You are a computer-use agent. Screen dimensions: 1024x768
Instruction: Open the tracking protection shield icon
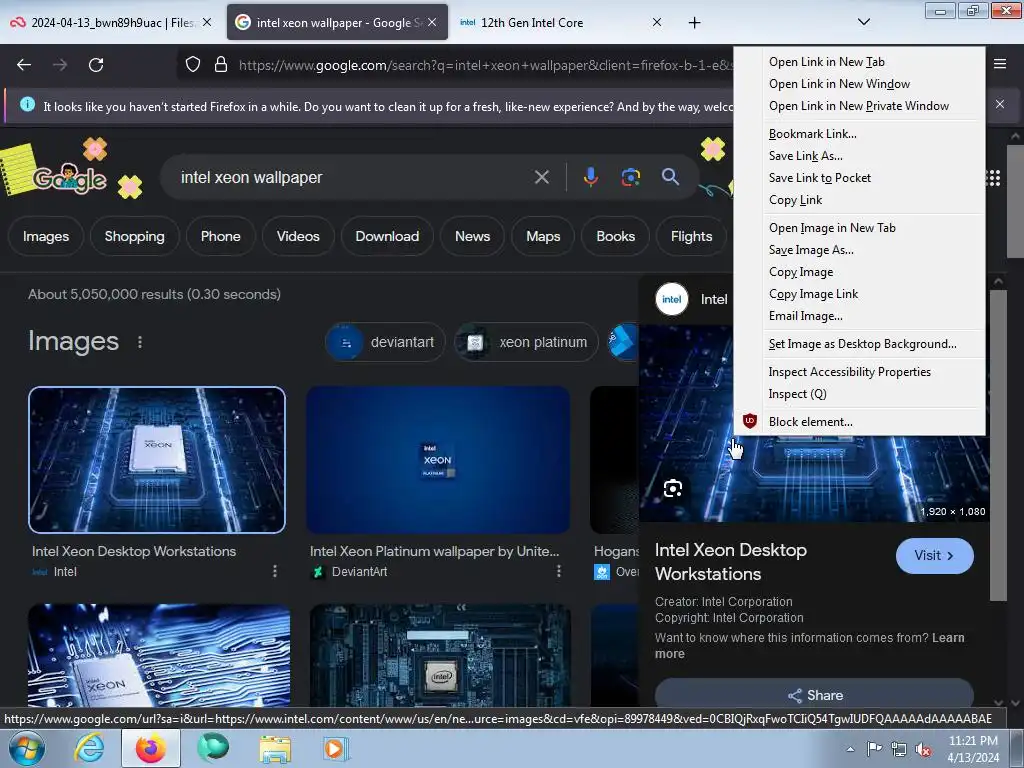pos(193,65)
